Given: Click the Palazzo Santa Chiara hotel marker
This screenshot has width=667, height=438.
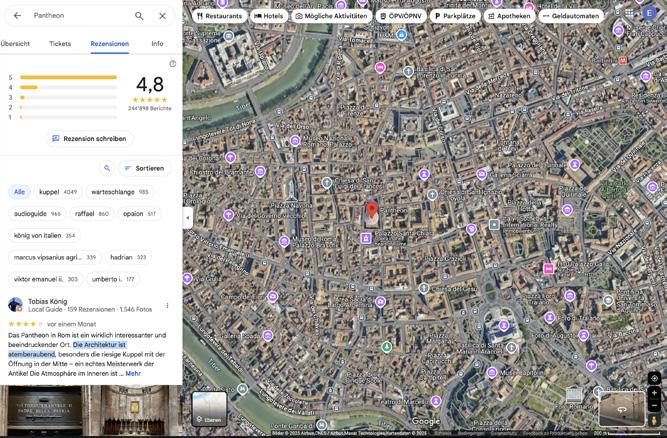Looking at the screenshot, I should pos(365,238).
